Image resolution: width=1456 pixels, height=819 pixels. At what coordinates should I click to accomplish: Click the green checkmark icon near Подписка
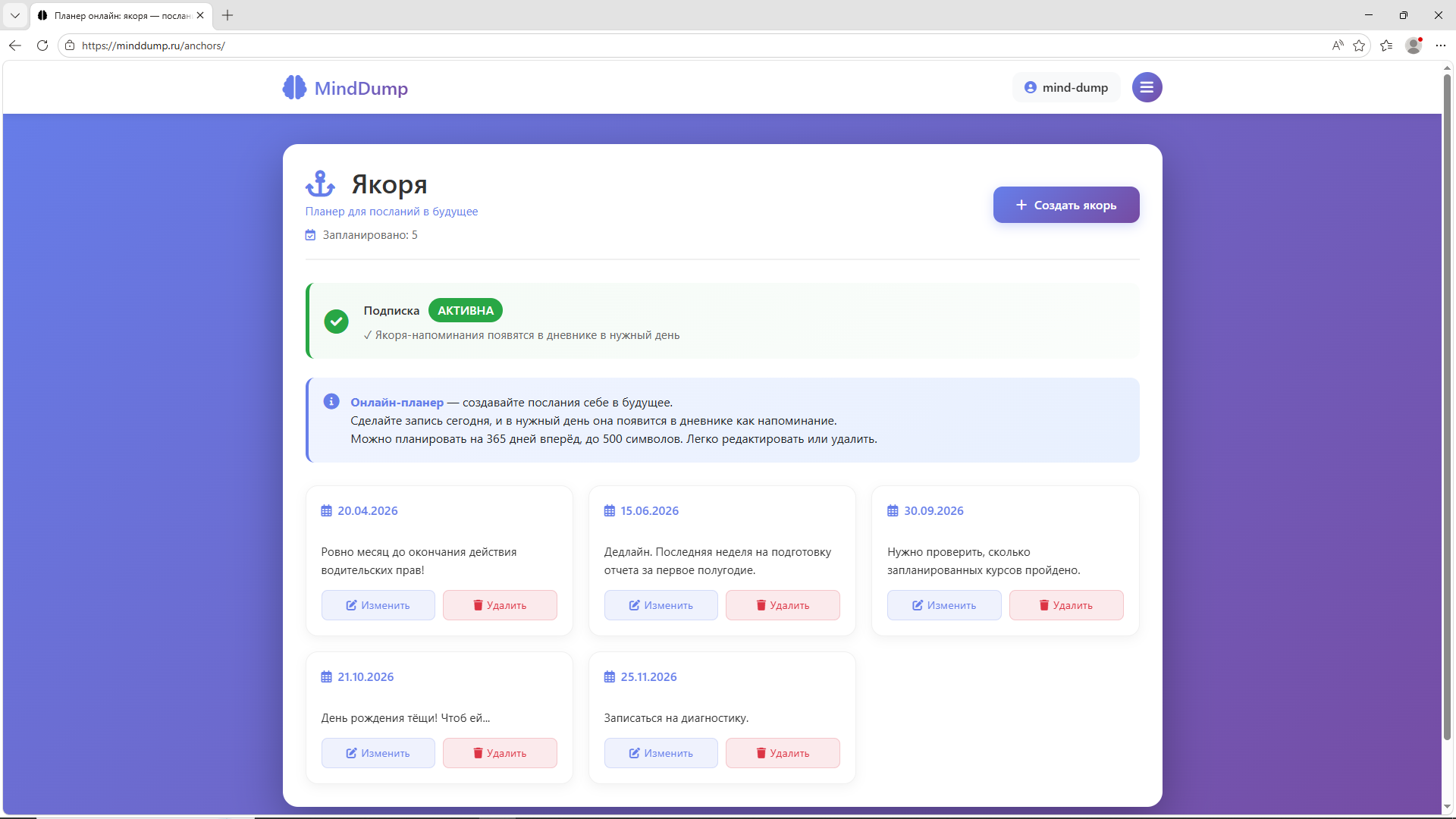point(336,322)
